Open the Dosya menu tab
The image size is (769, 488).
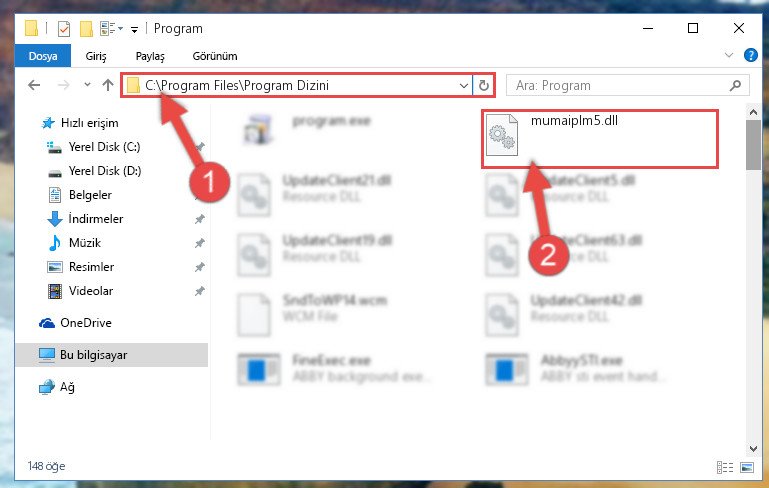click(x=43, y=56)
